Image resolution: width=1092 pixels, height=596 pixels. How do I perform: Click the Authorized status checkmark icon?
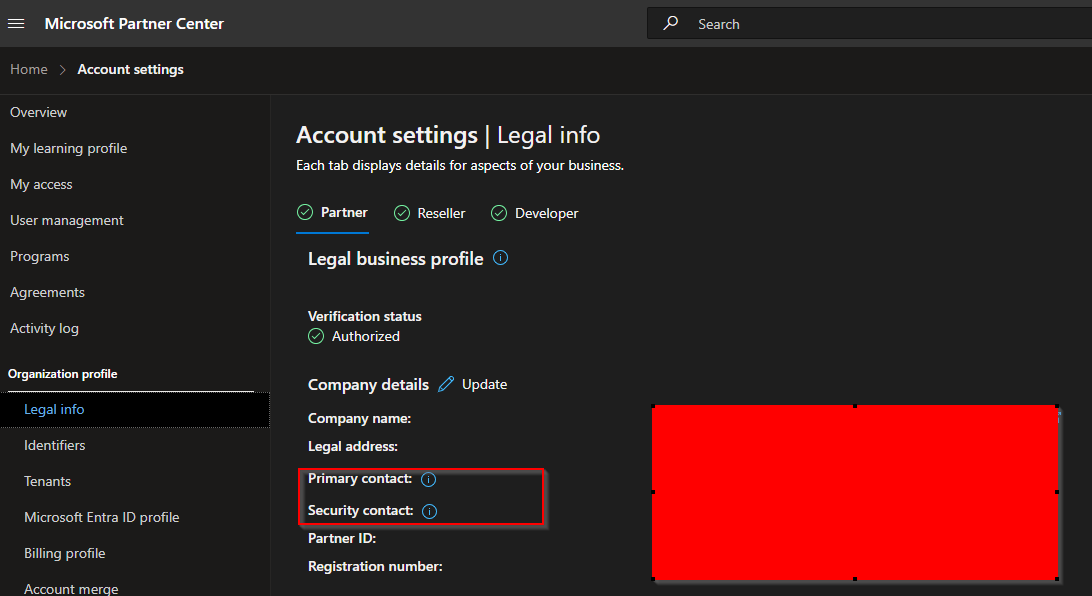[316, 336]
